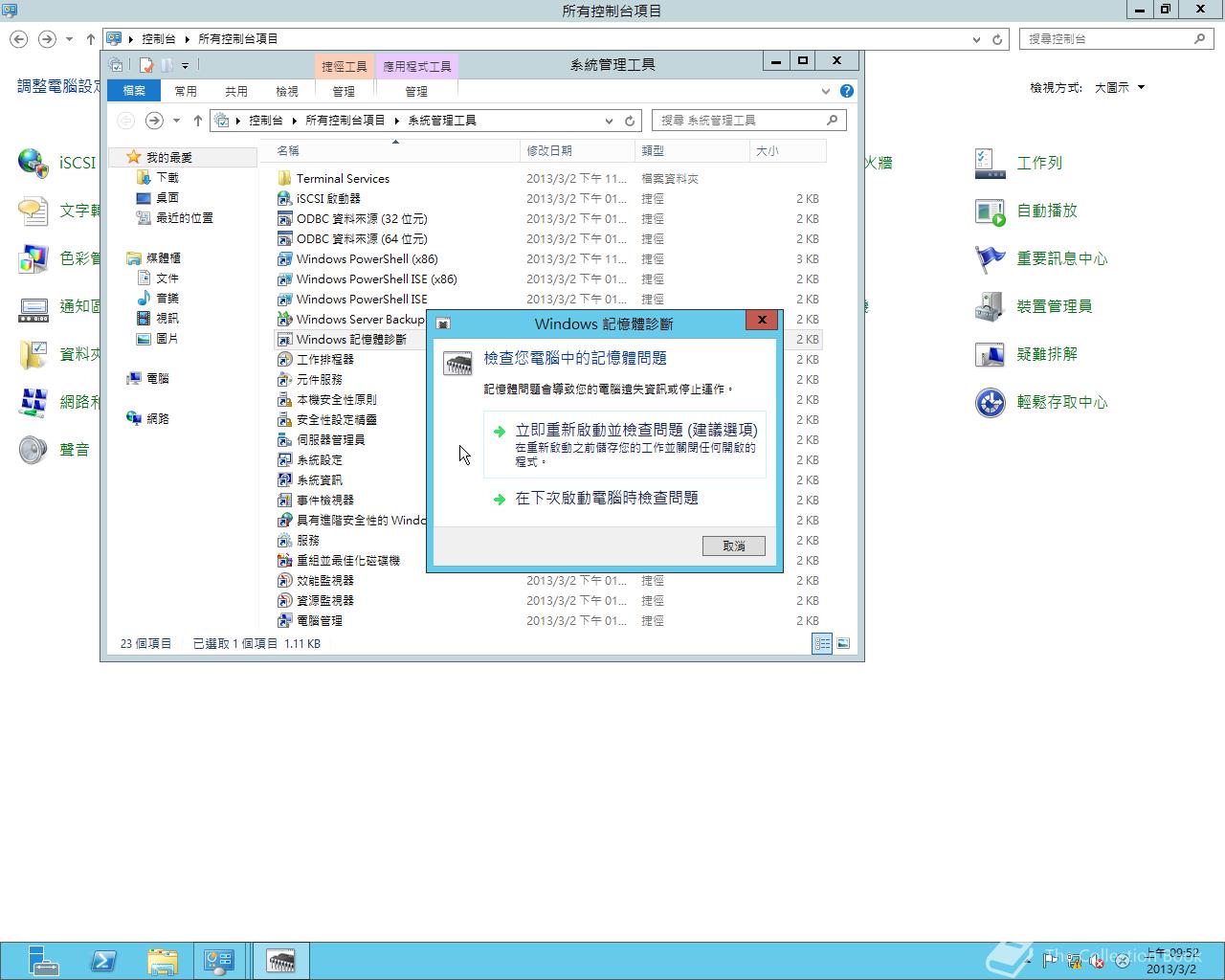
Task: Open 工作列 control panel icon
Action: tap(990, 163)
